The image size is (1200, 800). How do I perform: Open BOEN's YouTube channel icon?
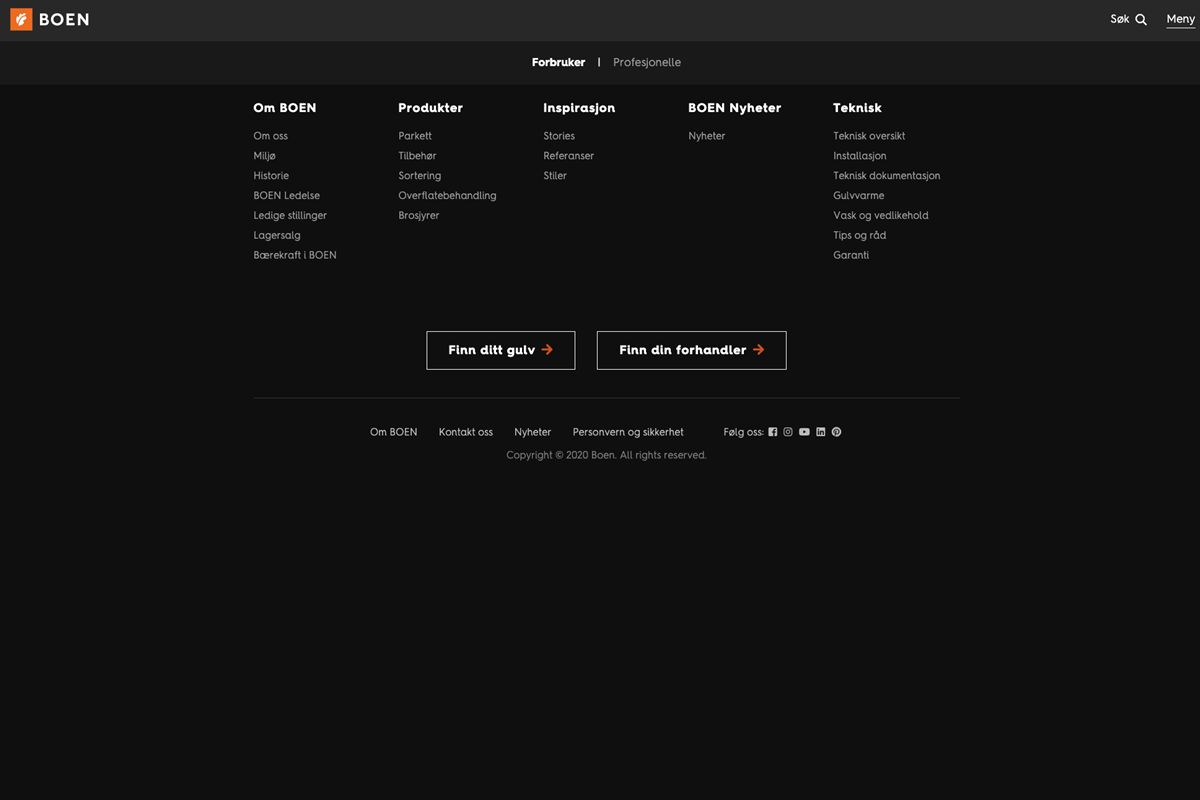[x=804, y=432]
